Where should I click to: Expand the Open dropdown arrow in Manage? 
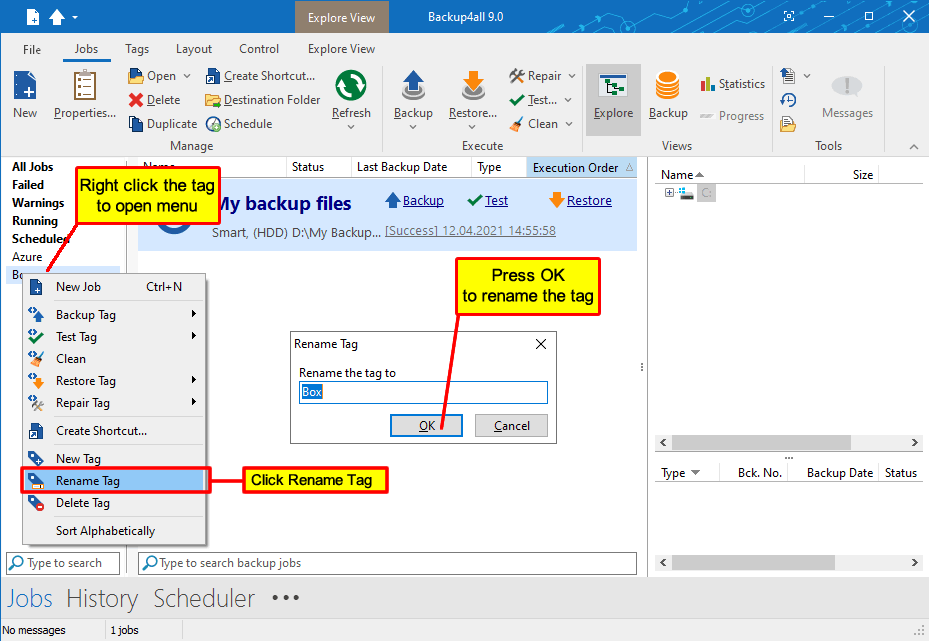click(x=187, y=76)
